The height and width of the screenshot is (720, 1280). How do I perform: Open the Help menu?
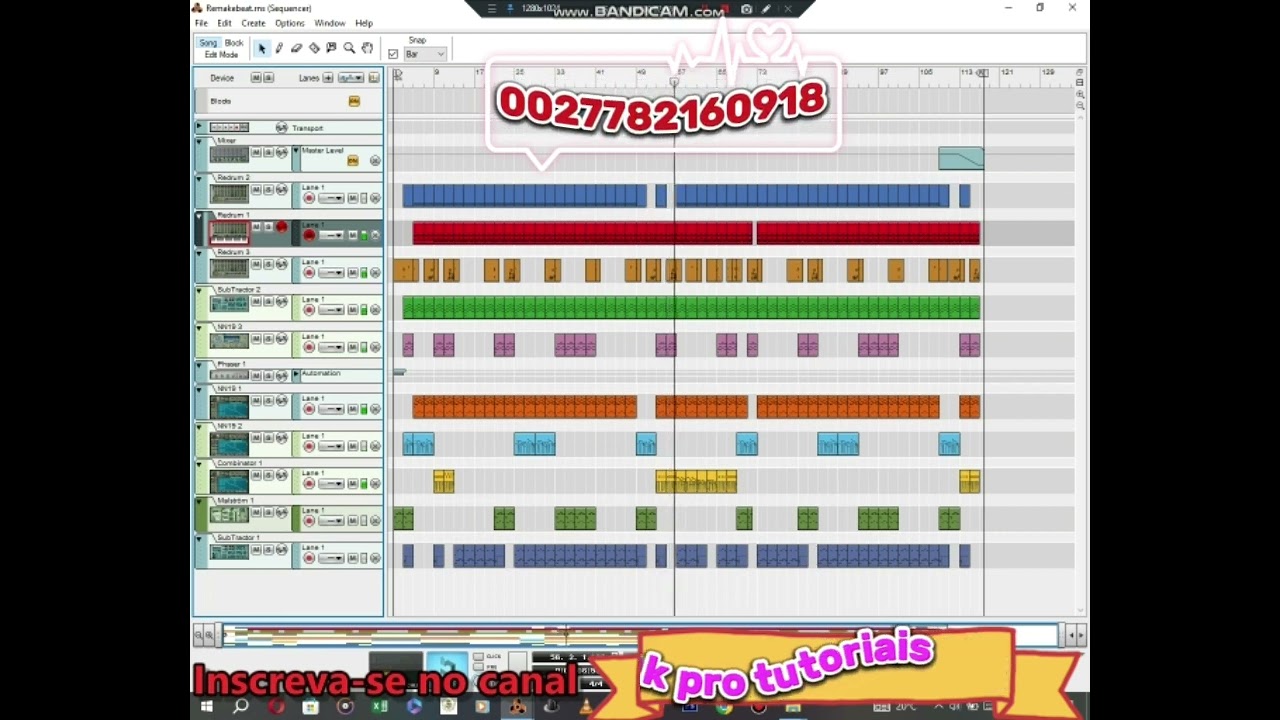(x=364, y=23)
